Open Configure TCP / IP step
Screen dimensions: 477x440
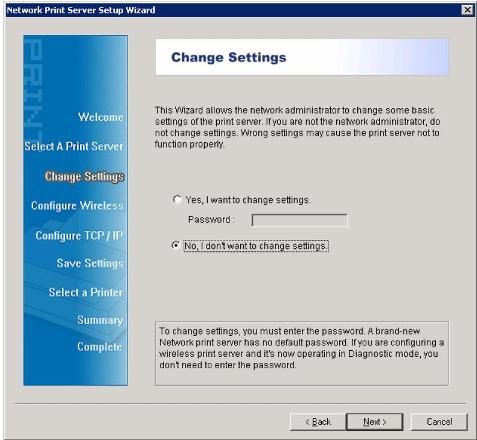[79, 236]
